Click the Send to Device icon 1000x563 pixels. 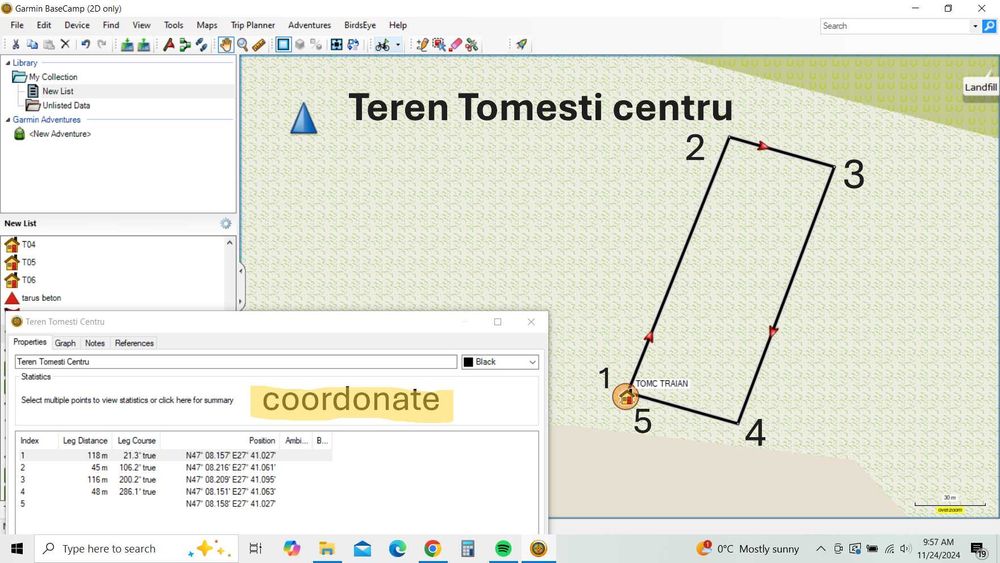(x=127, y=45)
